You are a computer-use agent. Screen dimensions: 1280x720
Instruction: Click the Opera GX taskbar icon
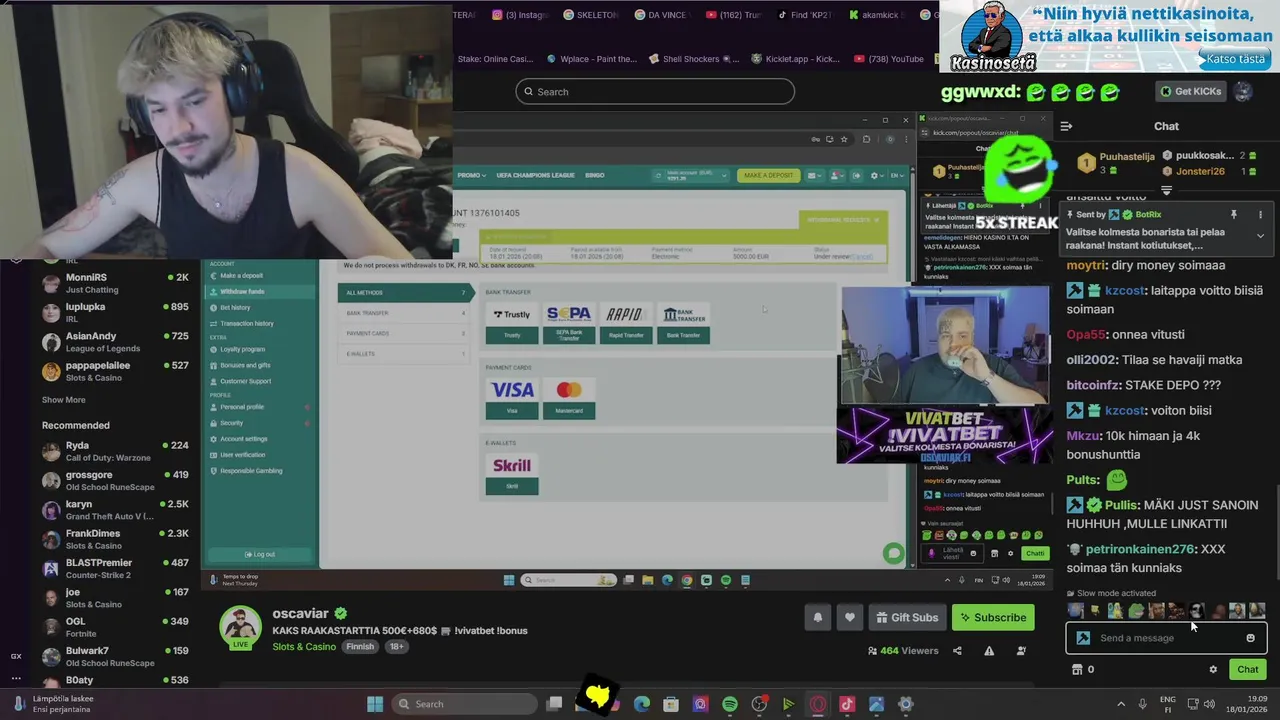tap(818, 704)
